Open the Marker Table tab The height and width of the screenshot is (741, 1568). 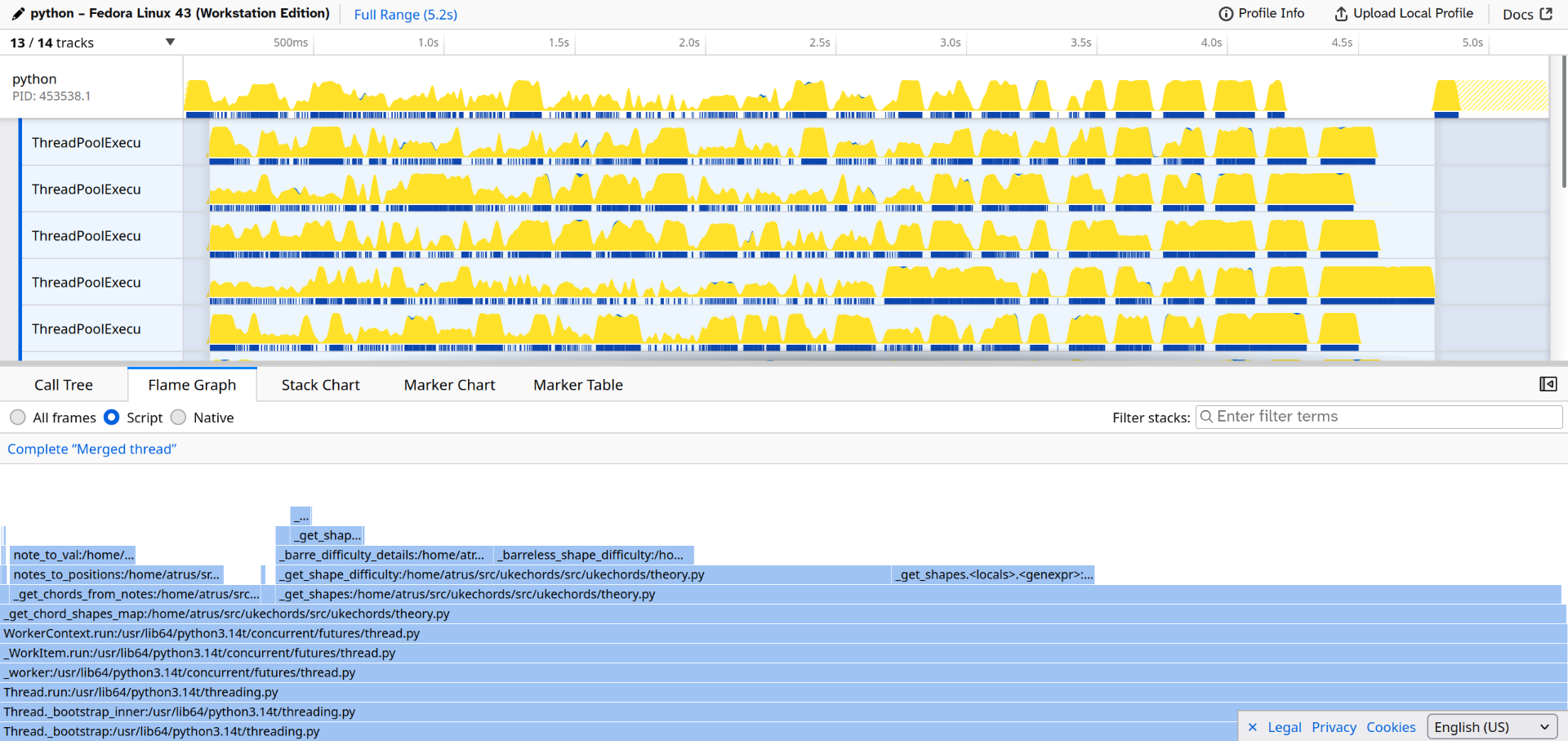pos(577,384)
